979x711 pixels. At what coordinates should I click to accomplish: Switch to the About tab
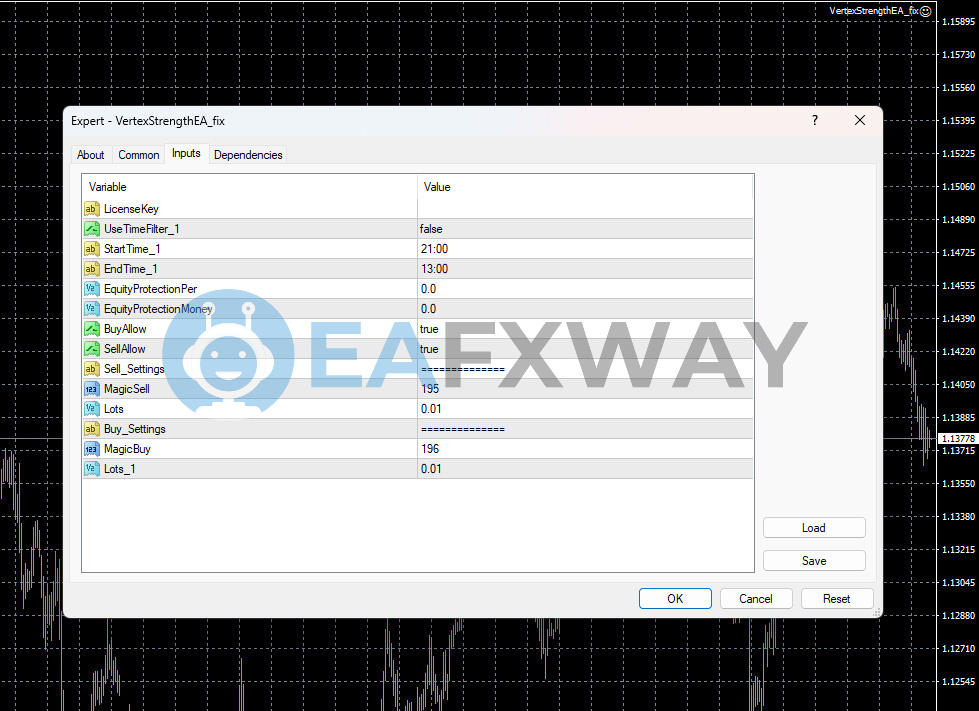tap(91, 155)
